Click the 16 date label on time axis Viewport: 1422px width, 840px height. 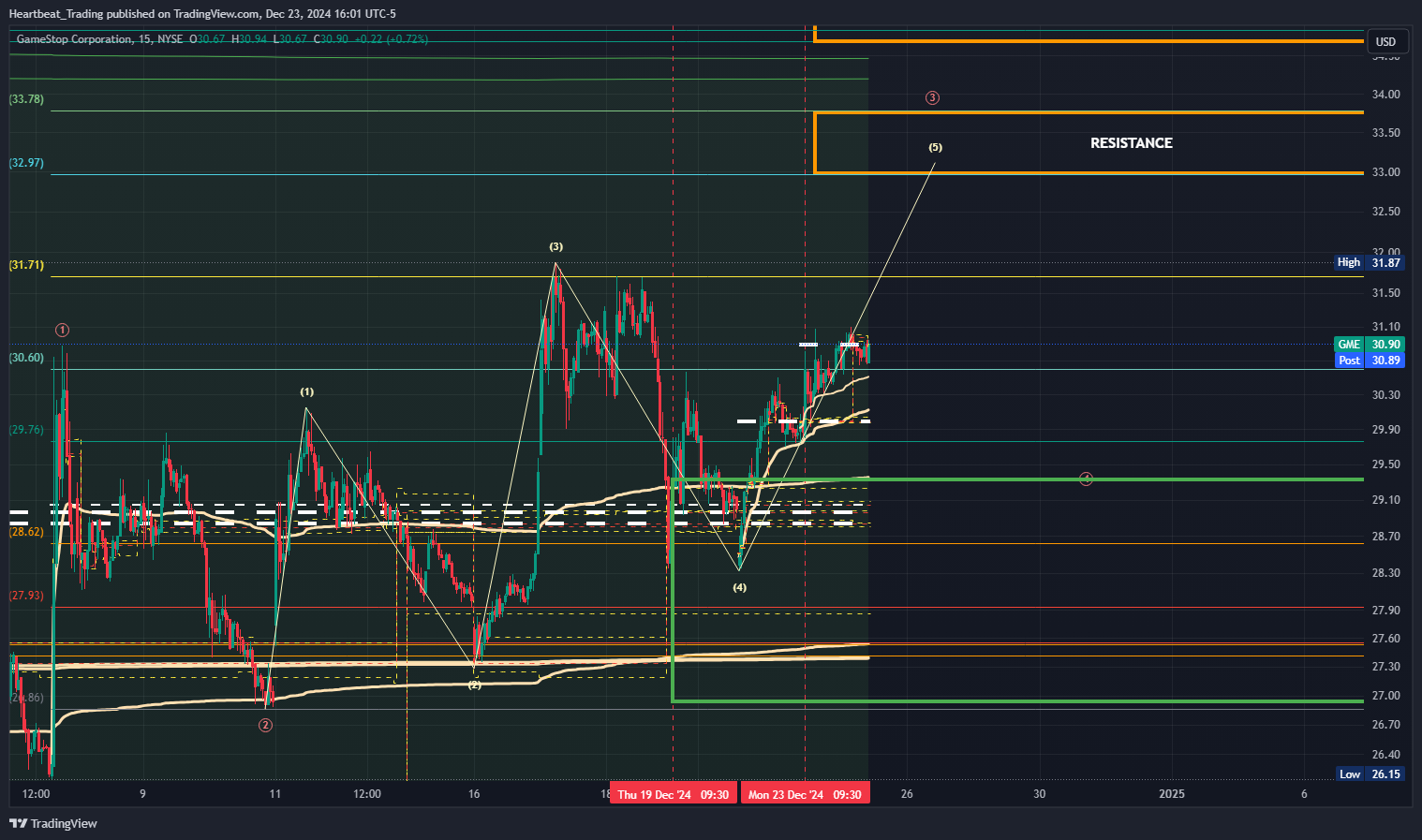coord(474,794)
